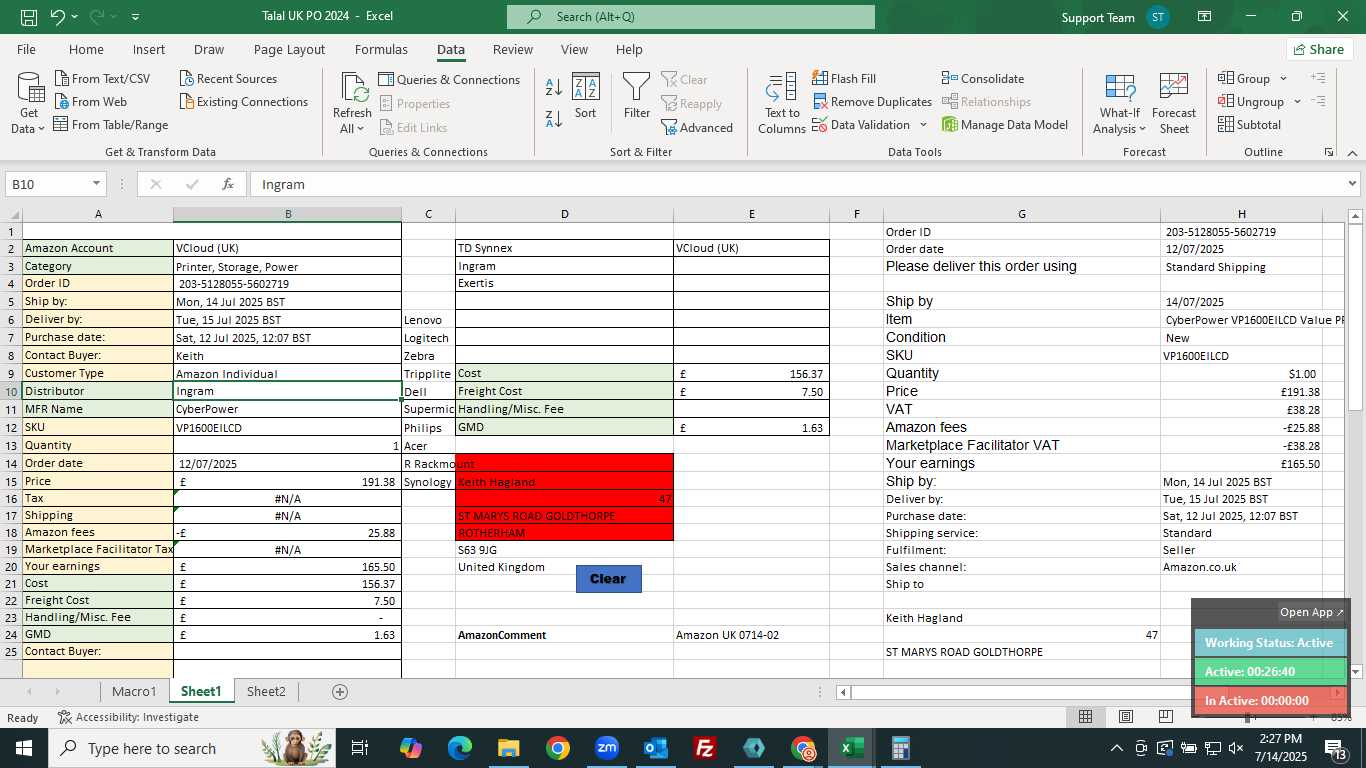
Task: Switch to the Review tab
Action: click(x=512, y=49)
